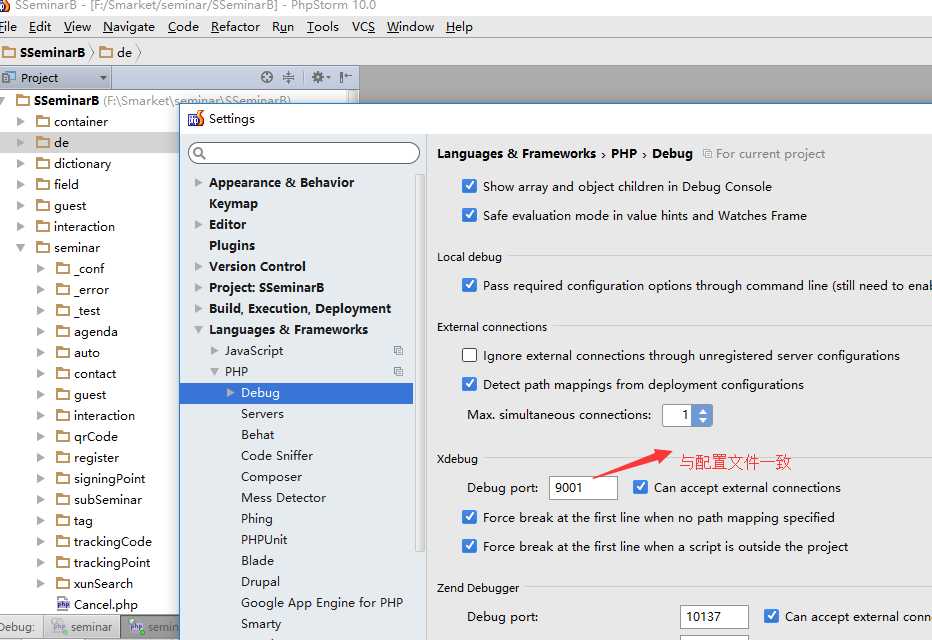This screenshot has height=640, width=932.
Task: Expand the Debug settings node arrow
Action: [x=231, y=392]
